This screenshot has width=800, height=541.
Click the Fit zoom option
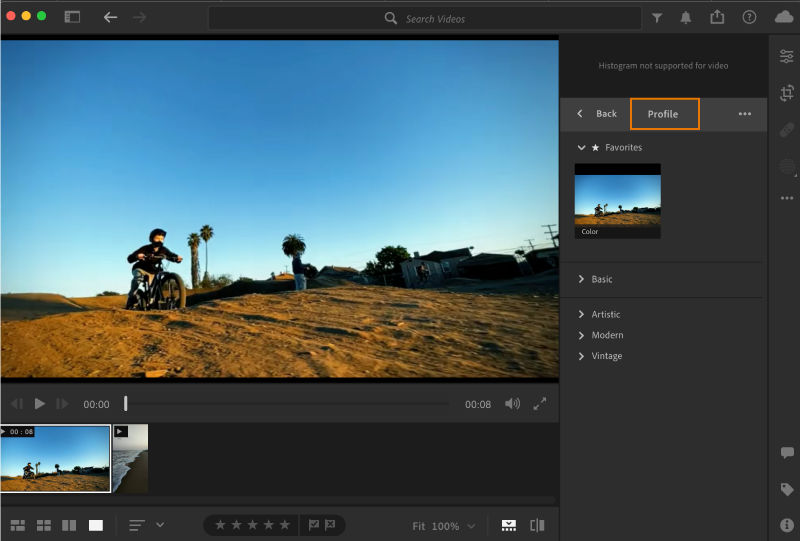pyautogui.click(x=418, y=526)
